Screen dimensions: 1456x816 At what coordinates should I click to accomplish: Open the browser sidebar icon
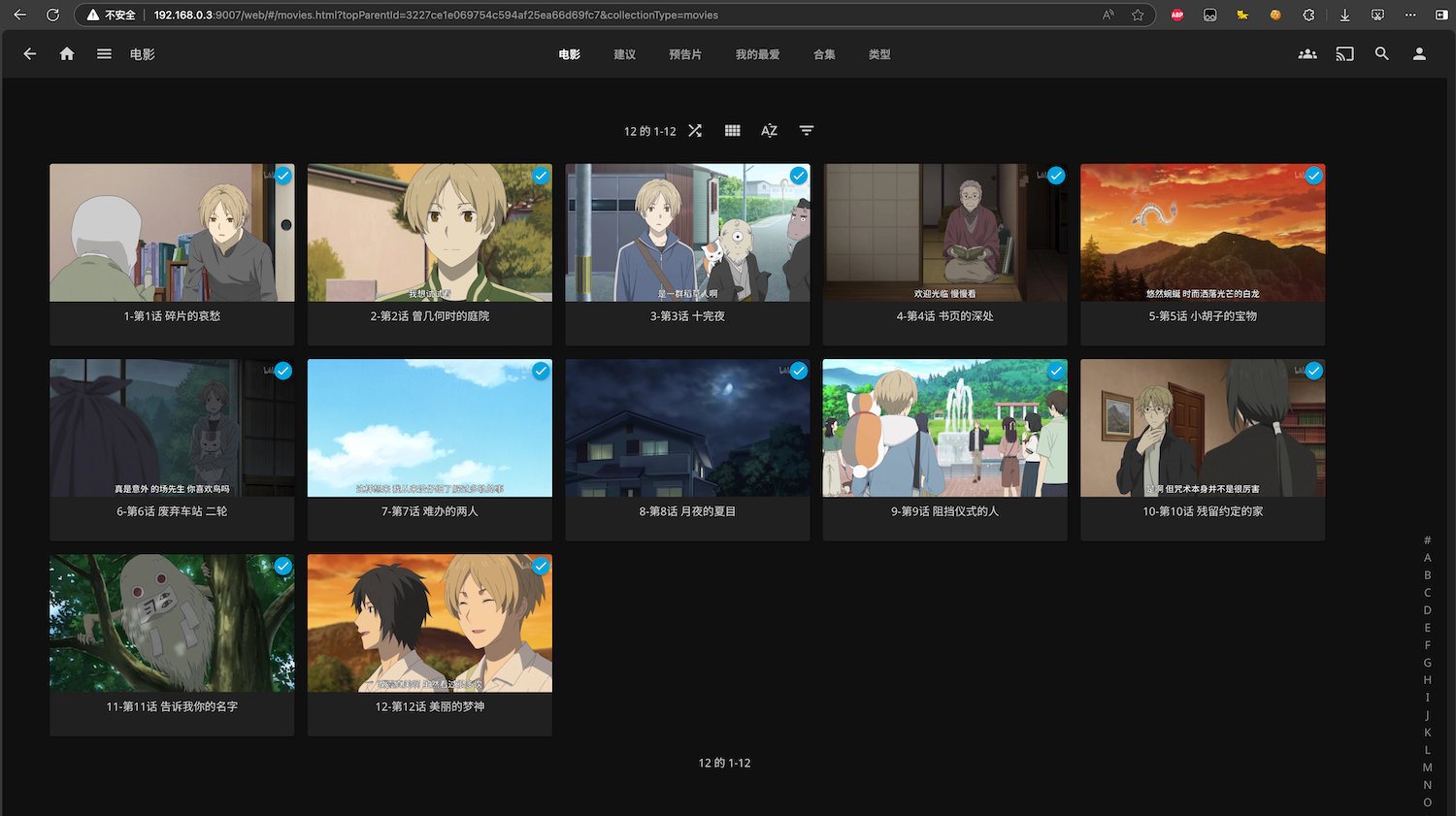[x=1441, y=15]
